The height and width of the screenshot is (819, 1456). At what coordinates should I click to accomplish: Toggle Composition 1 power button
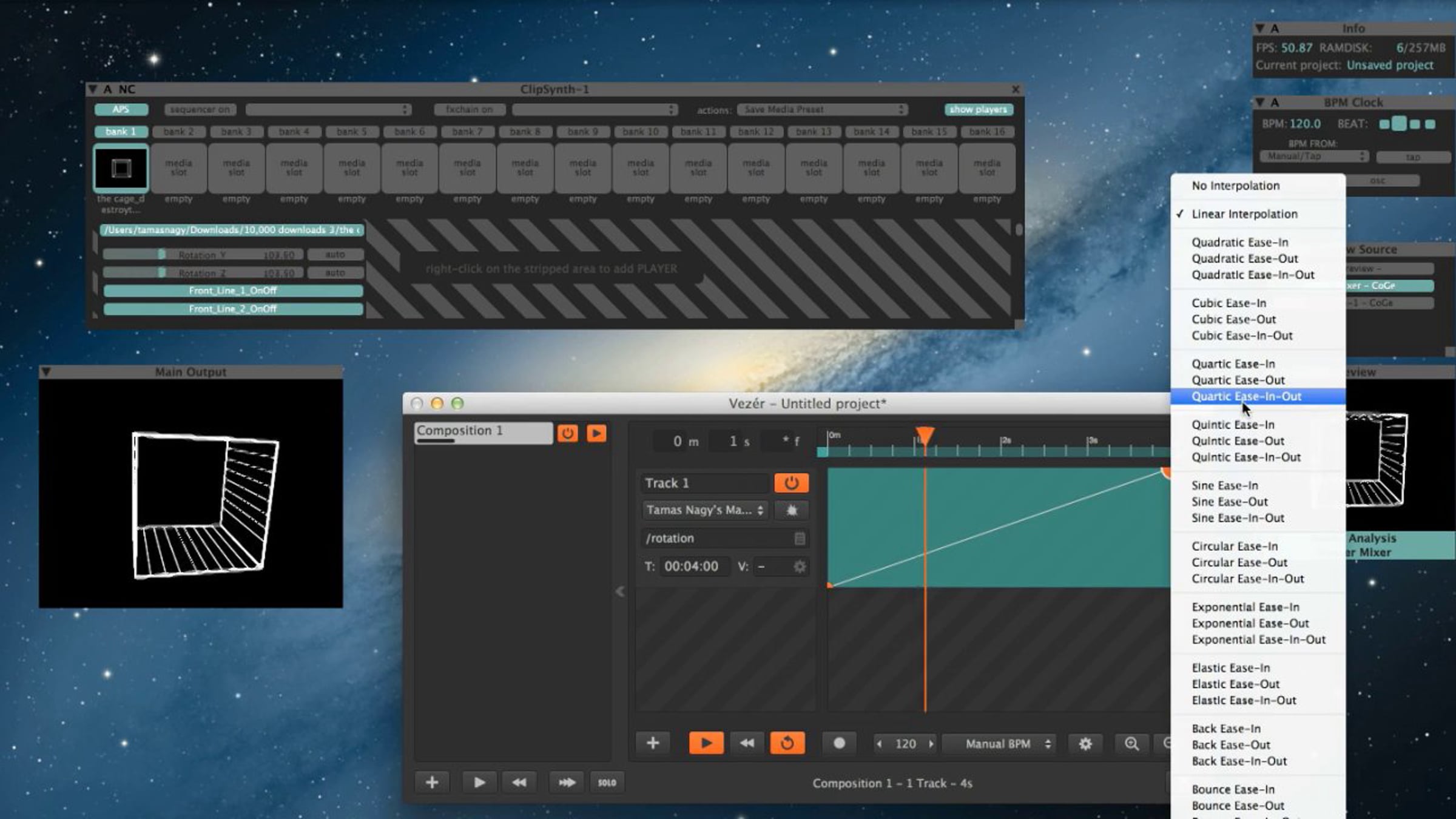click(567, 433)
